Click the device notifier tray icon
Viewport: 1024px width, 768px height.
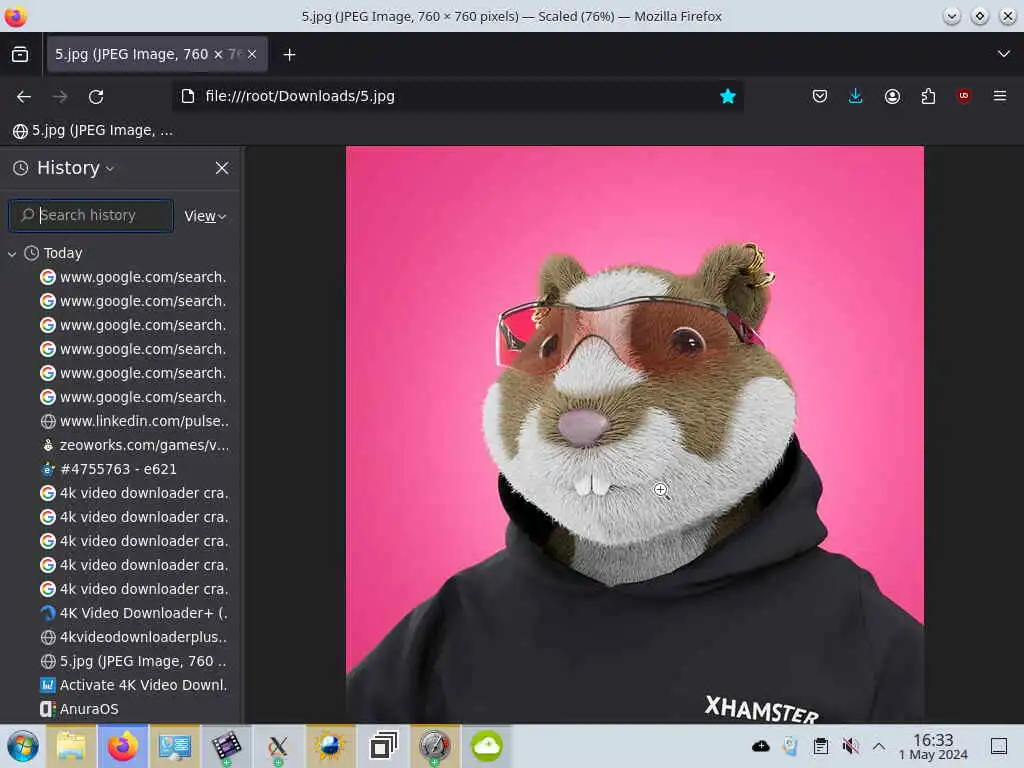point(790,746)
